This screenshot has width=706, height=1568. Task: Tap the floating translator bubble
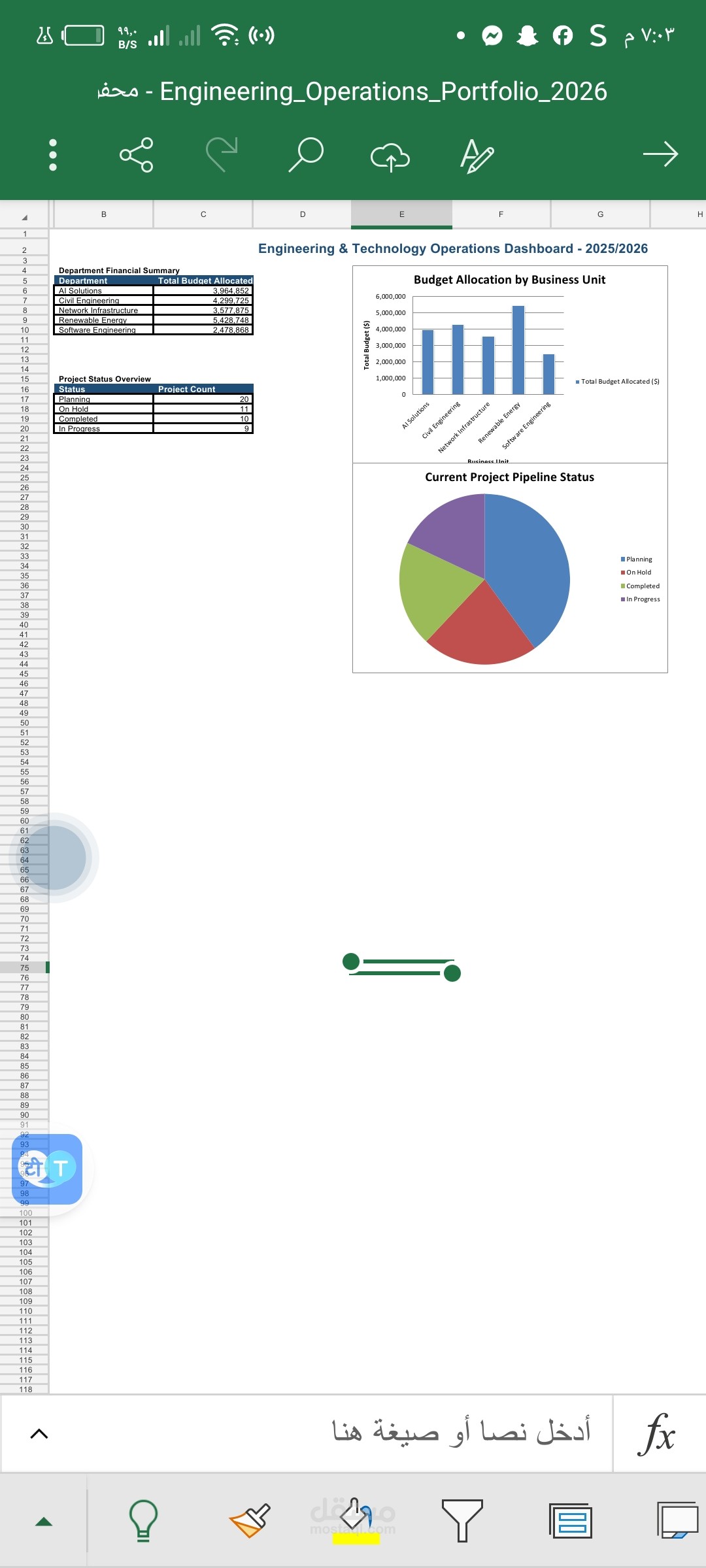[x=47, y=1169]
